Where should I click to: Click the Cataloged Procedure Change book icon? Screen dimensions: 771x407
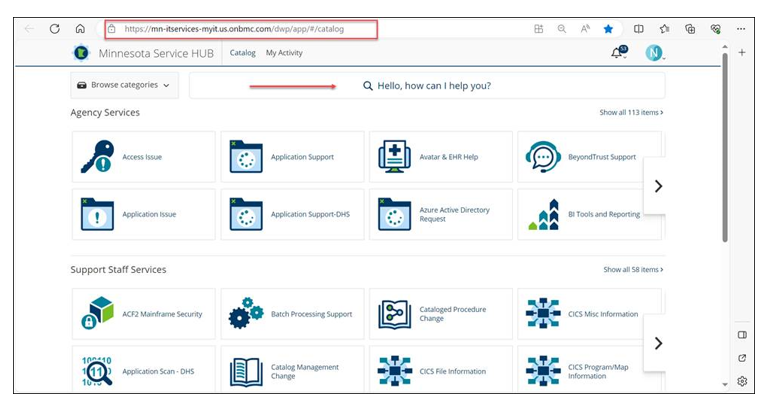click(x=394, y=314)
